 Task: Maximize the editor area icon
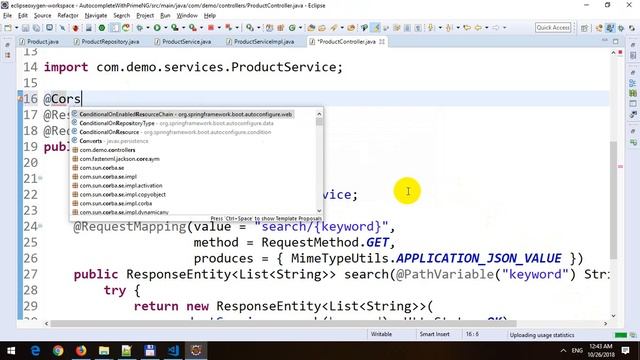(x=616, y=41)
